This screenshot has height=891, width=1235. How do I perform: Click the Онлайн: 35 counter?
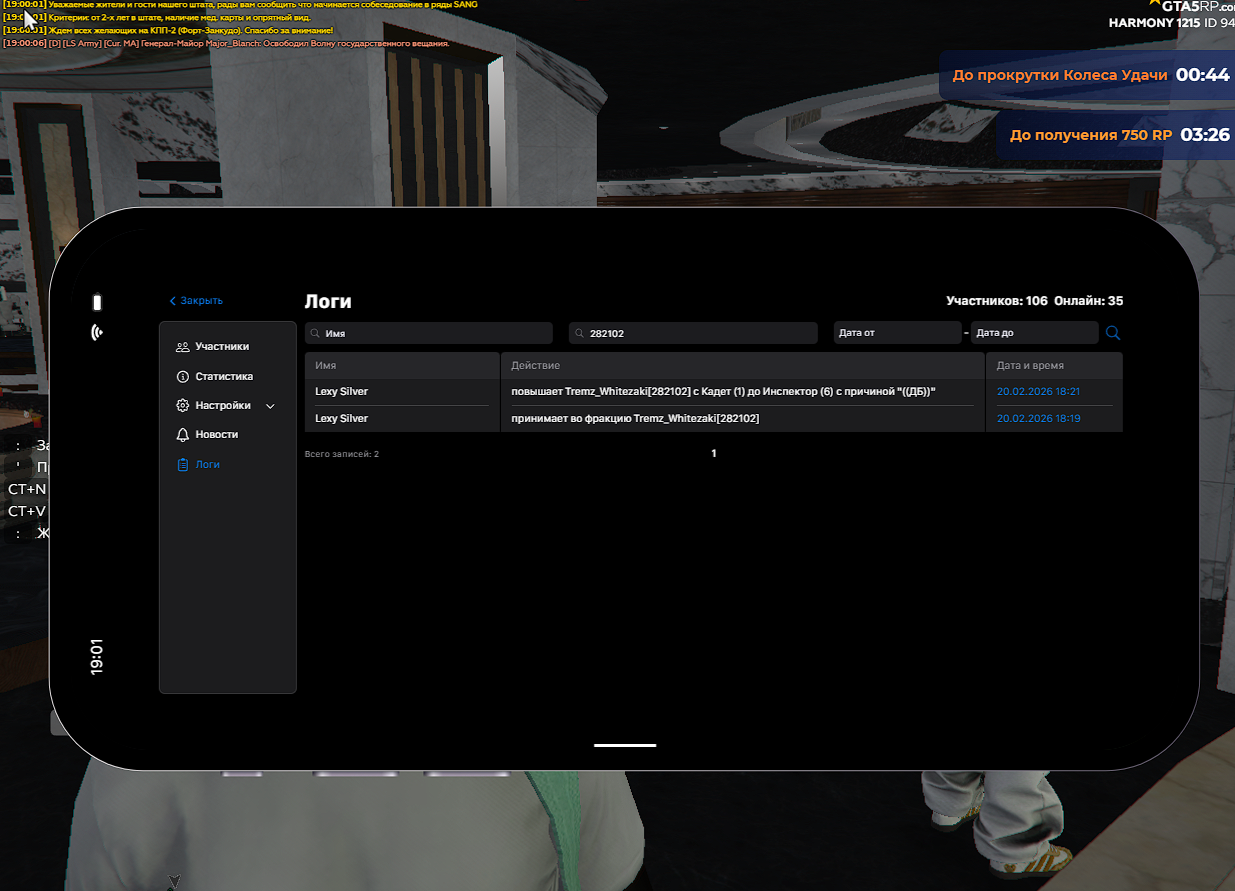(x=1089, y=301)
